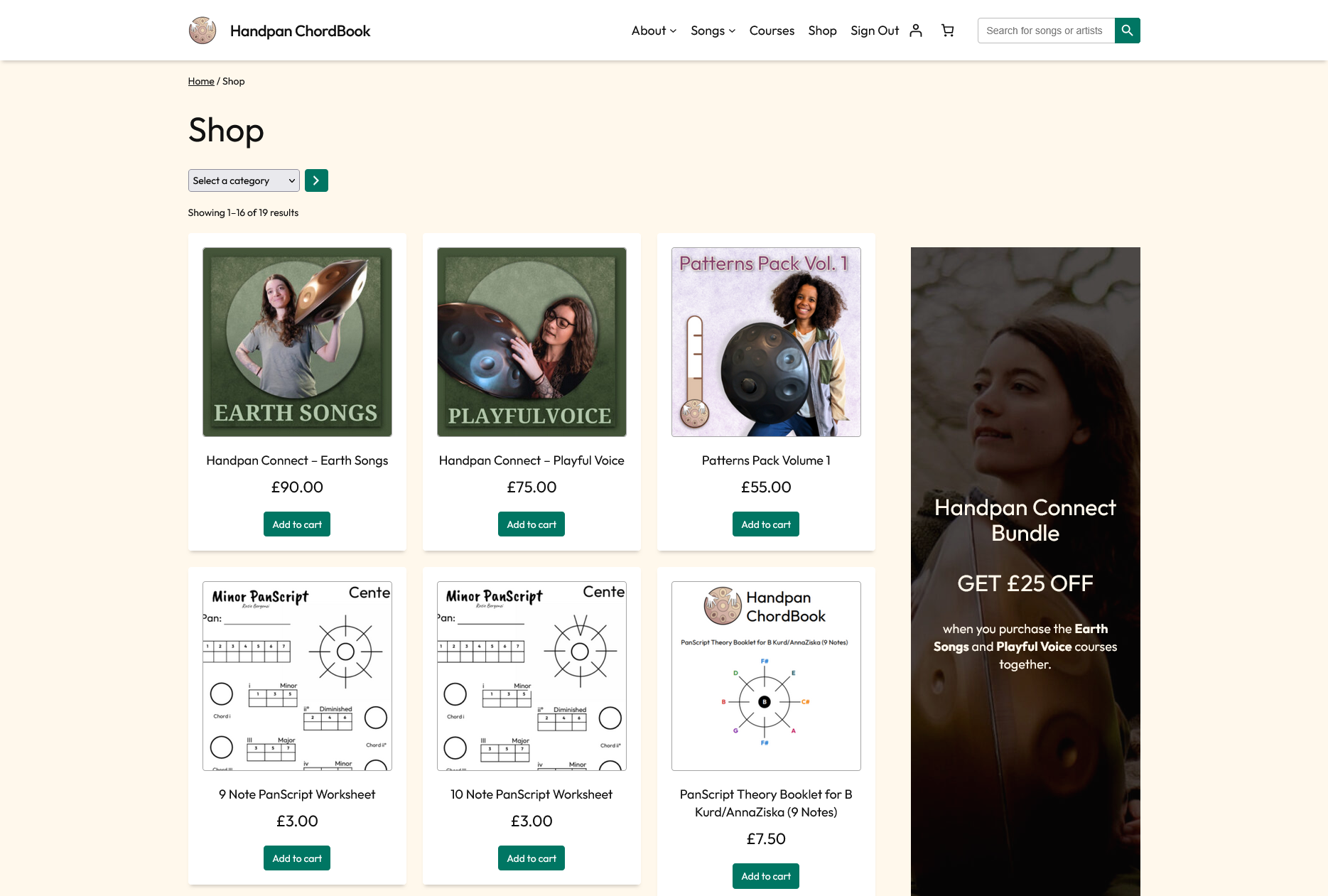This screenshot has height=896, width=1328.
Task: Expand the Songs menu
Action: point(713,31)
